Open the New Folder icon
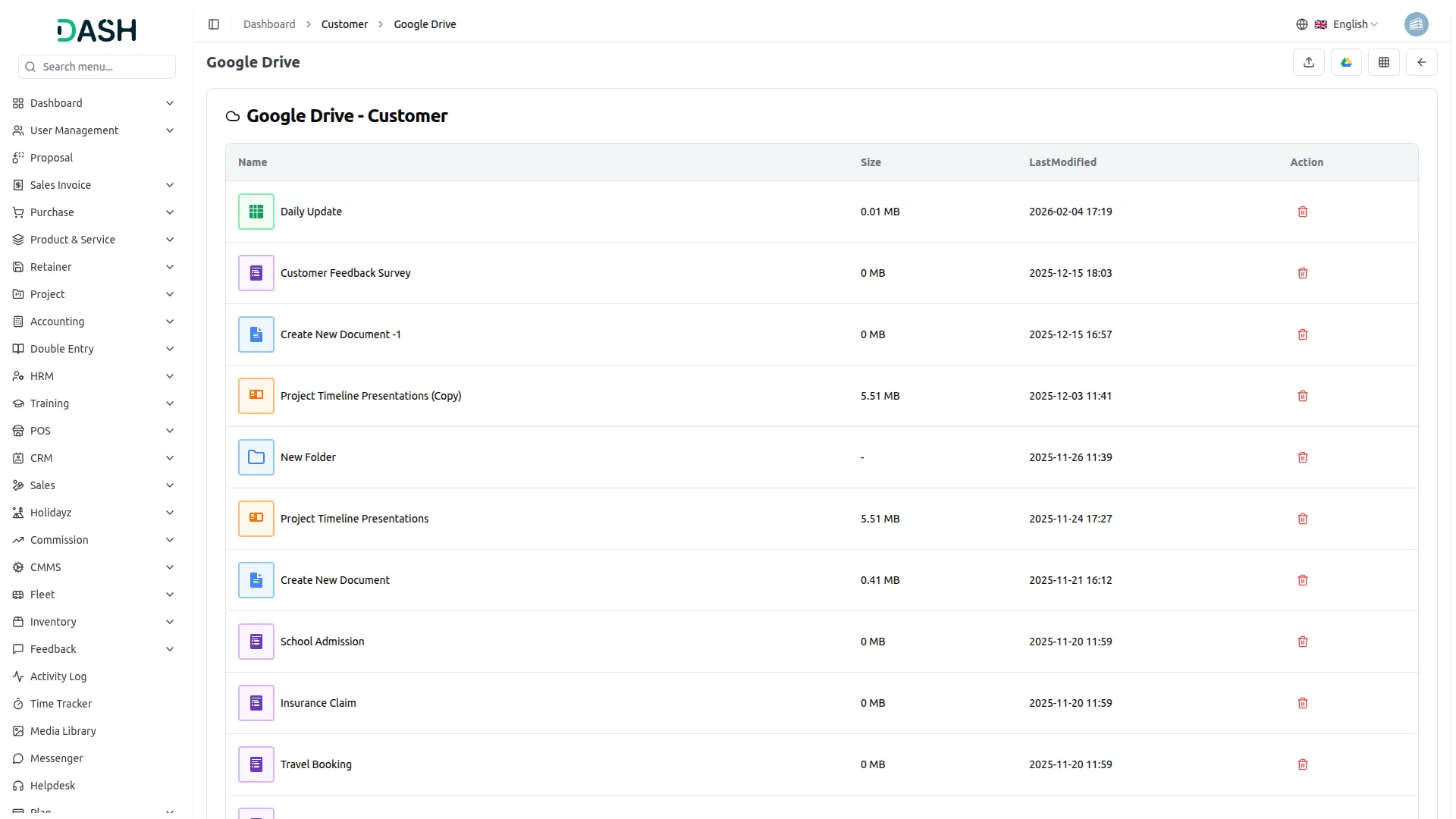 click(x=256, y=457)
